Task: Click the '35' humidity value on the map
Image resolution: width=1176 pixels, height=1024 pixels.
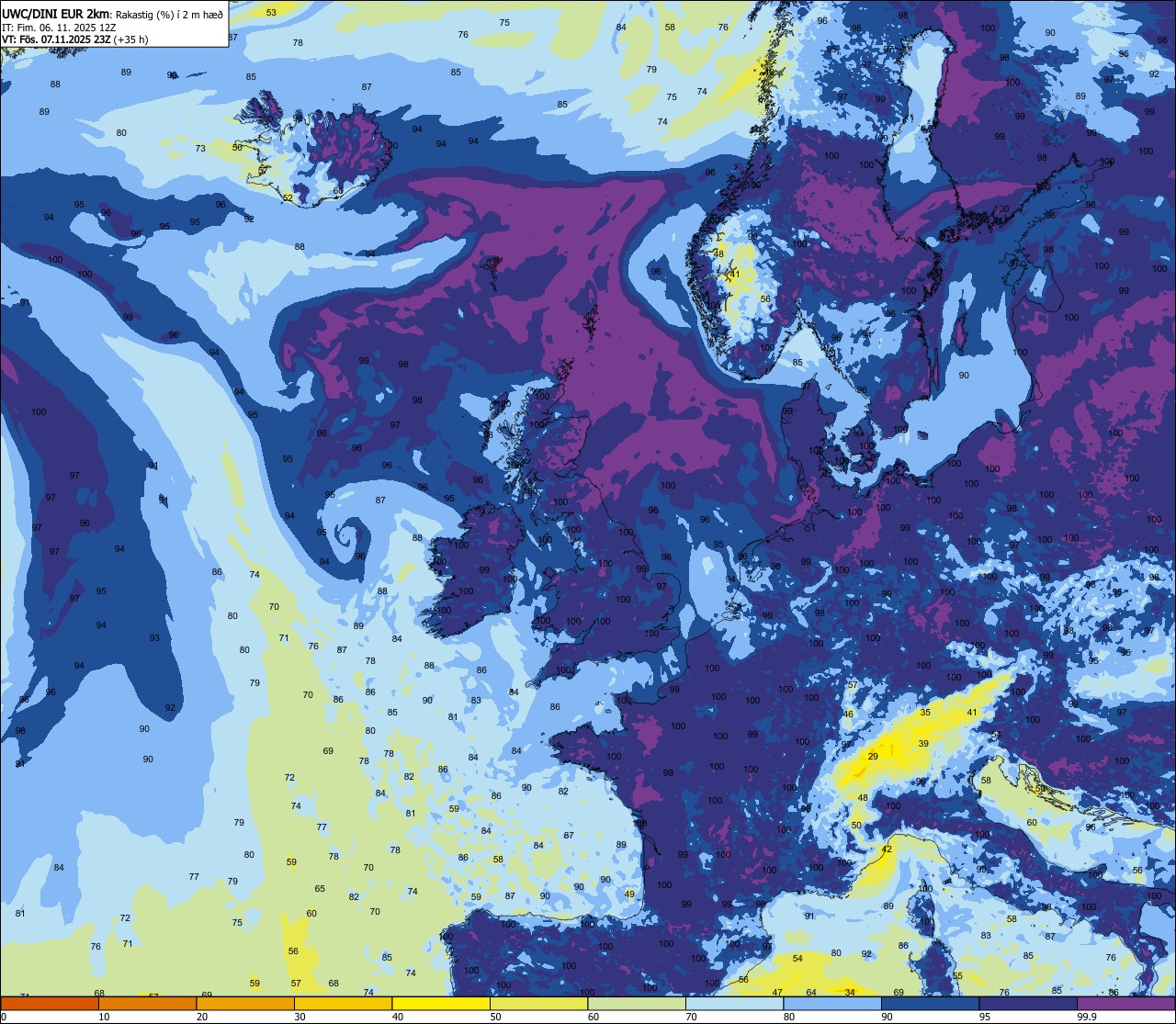Action: click(925, 713)
